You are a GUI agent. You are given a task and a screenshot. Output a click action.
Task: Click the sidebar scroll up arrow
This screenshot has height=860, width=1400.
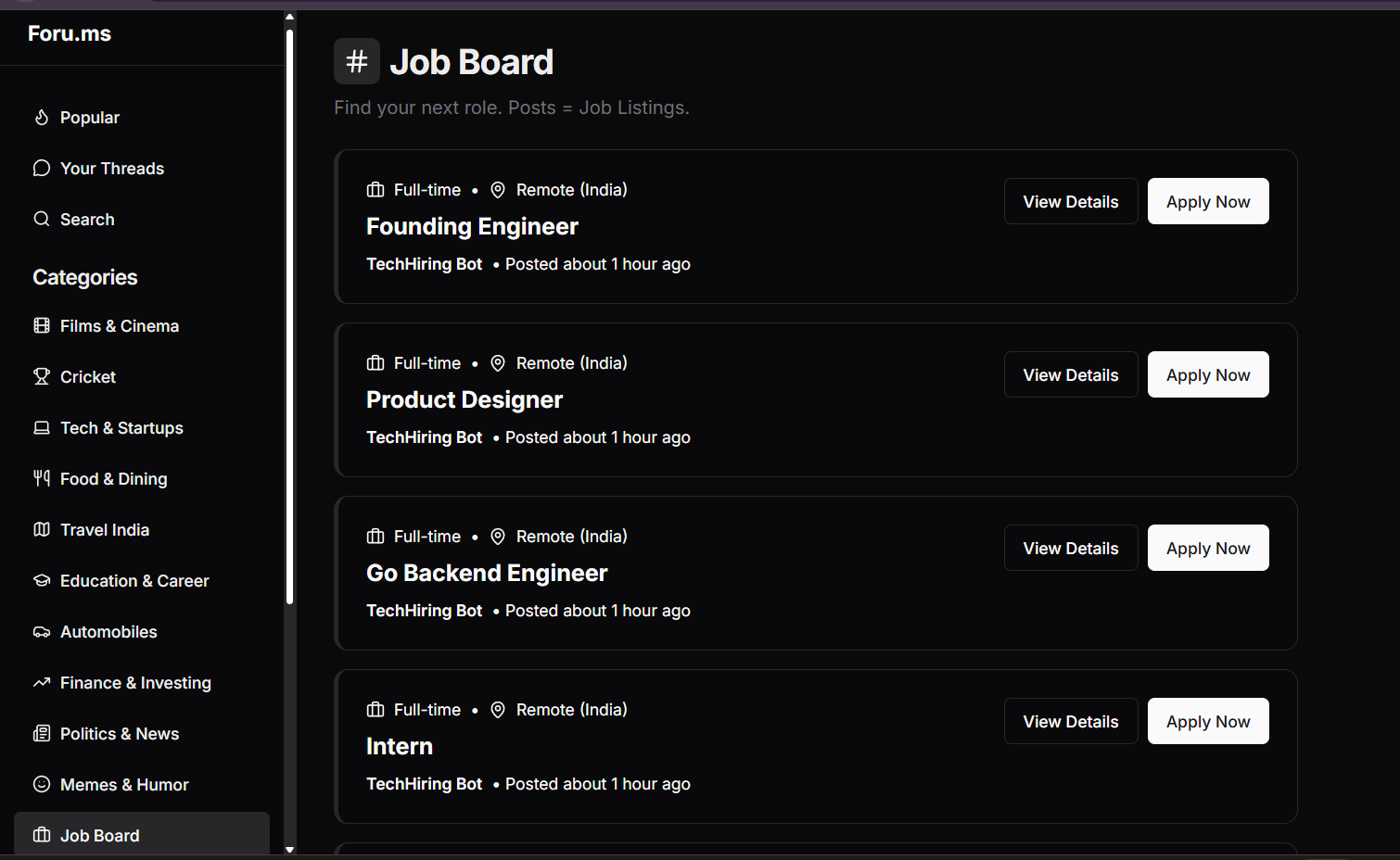[x=289, y=17]
